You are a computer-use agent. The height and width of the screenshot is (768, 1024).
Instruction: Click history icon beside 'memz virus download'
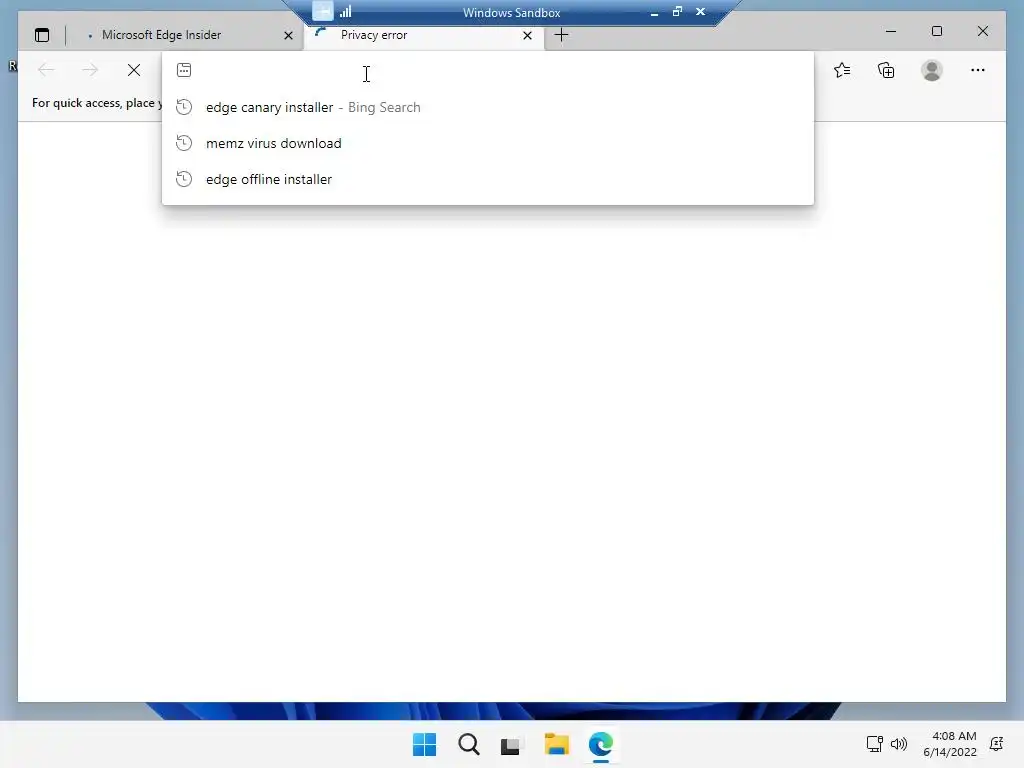pyautogui.click(x=184, y=143)
